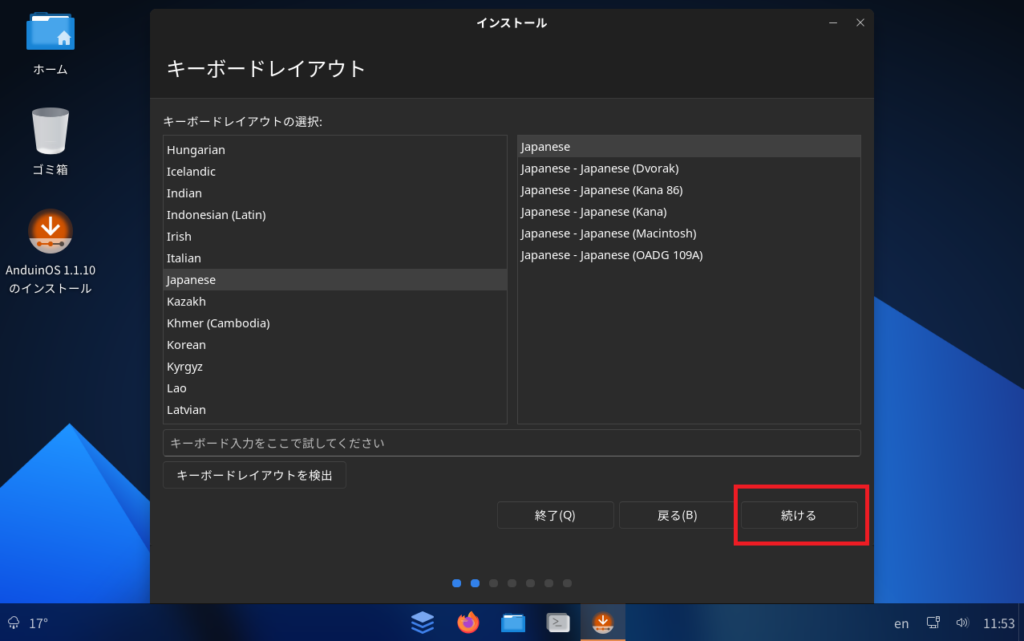Image resolution: width=1024 pixels, height=641 pixels.
Task: Open the terminal from the taskbar
Action: click(558, 622)
